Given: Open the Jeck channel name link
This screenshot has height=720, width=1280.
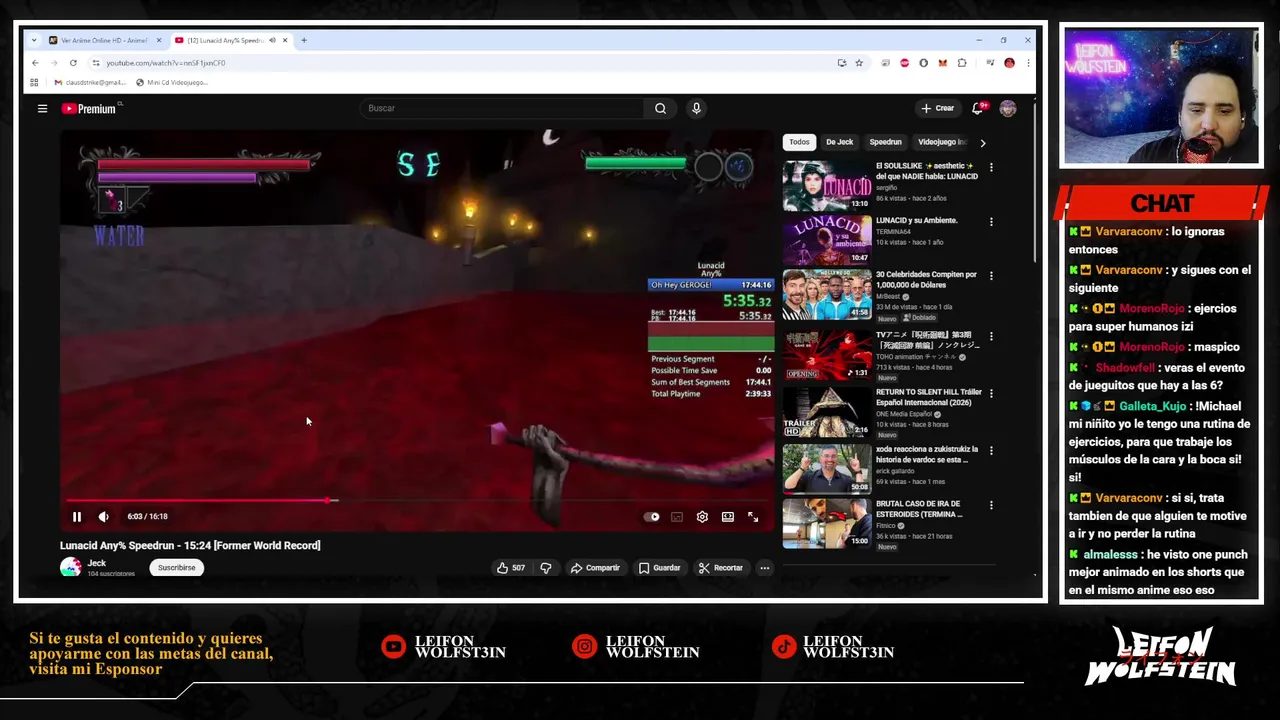Looking at the screenshot, I should 96,563.
